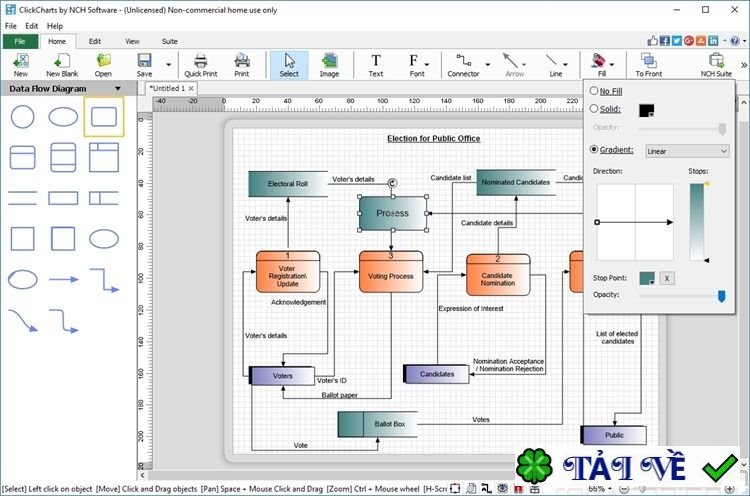Expand the Line tool dropdown arrow
The image size is (750, 496).
(x=565, y=65)
